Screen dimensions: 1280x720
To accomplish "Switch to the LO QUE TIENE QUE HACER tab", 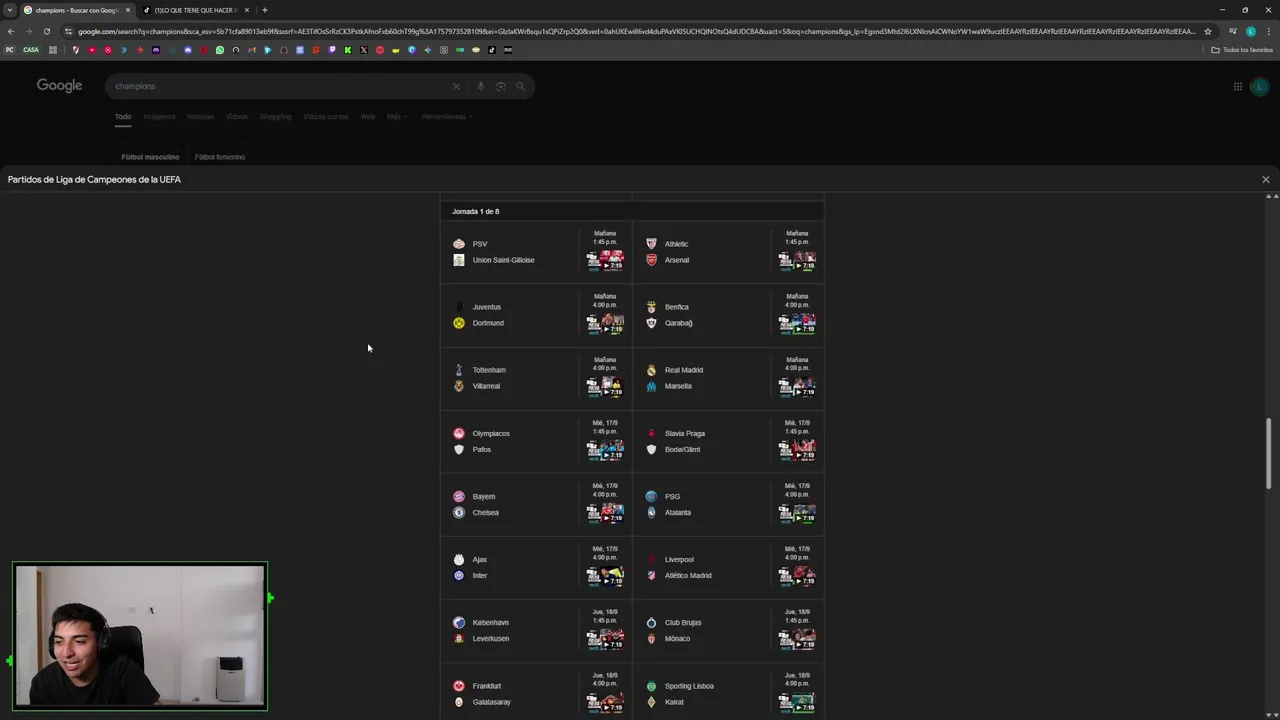I will pos(195,10).
